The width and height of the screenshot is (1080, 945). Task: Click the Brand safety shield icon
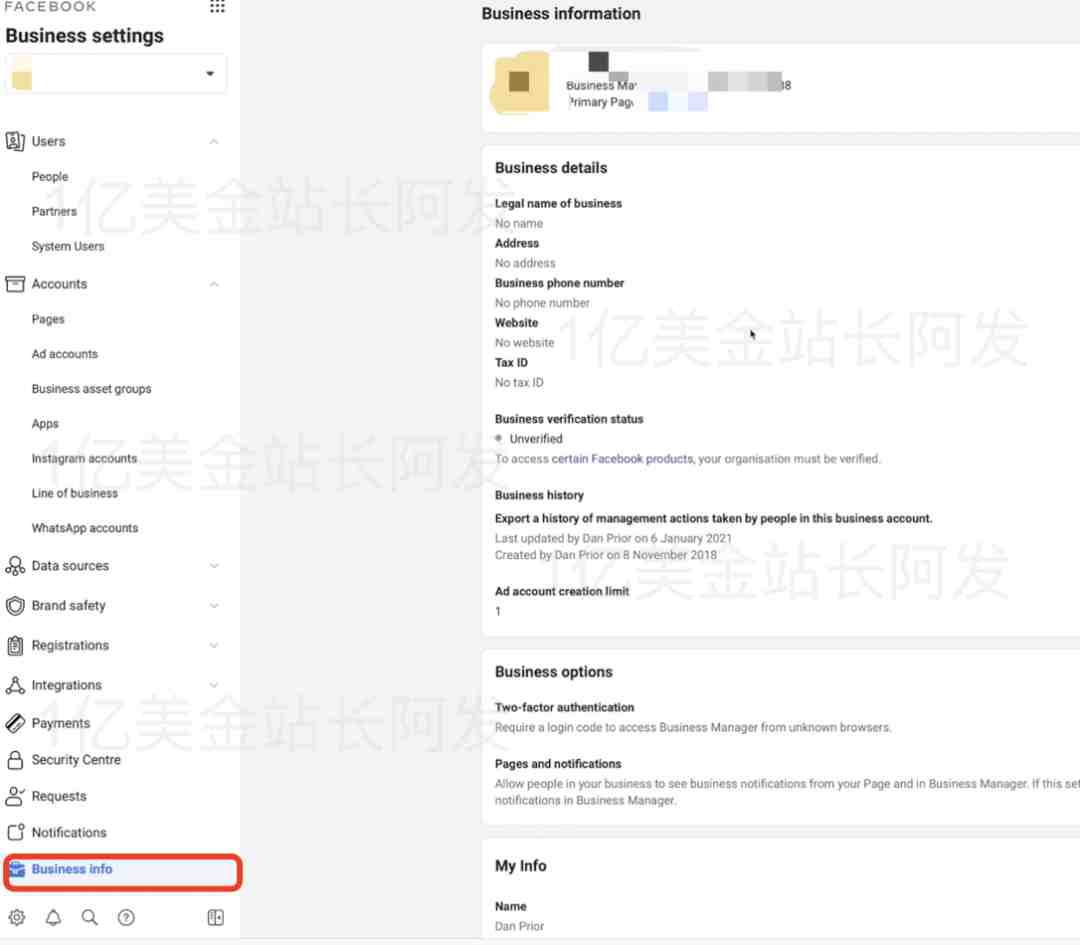[x=15, y=606]
